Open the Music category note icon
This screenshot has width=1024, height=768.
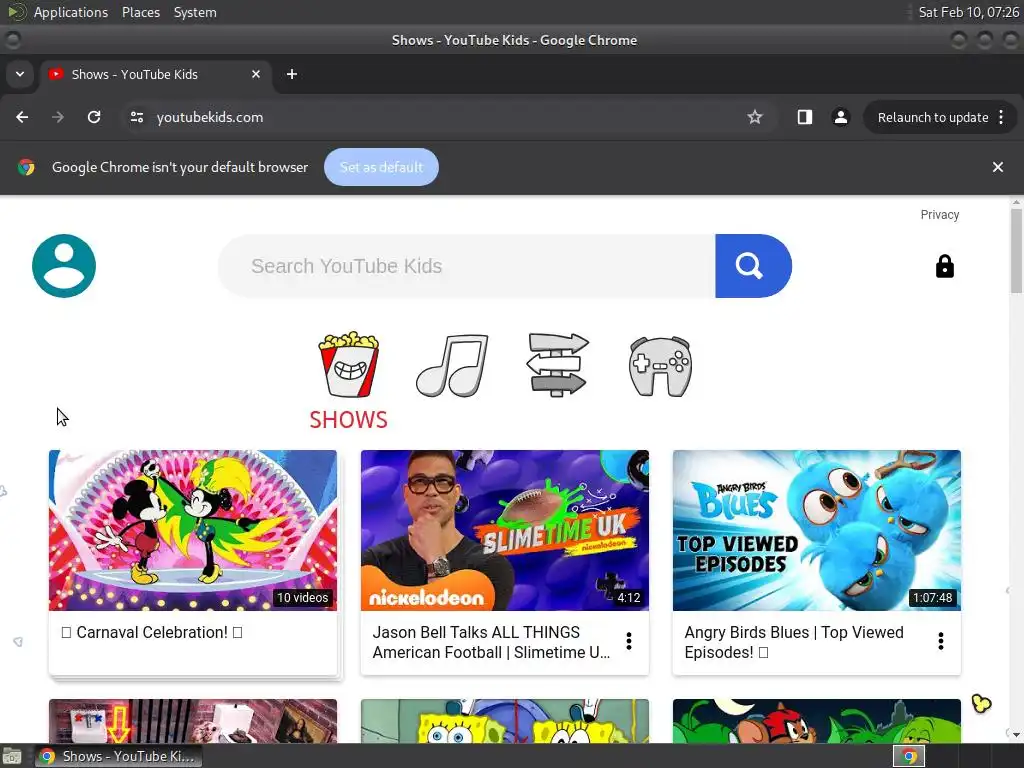[x=452, y=365]
